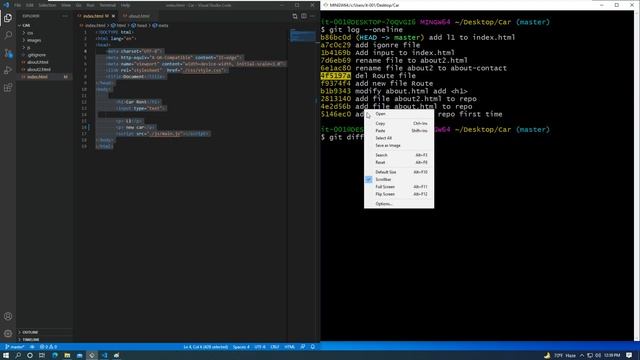Expand the images folder in Explorer
This screenshot has height=360, width=640.
tap(33, 40)
